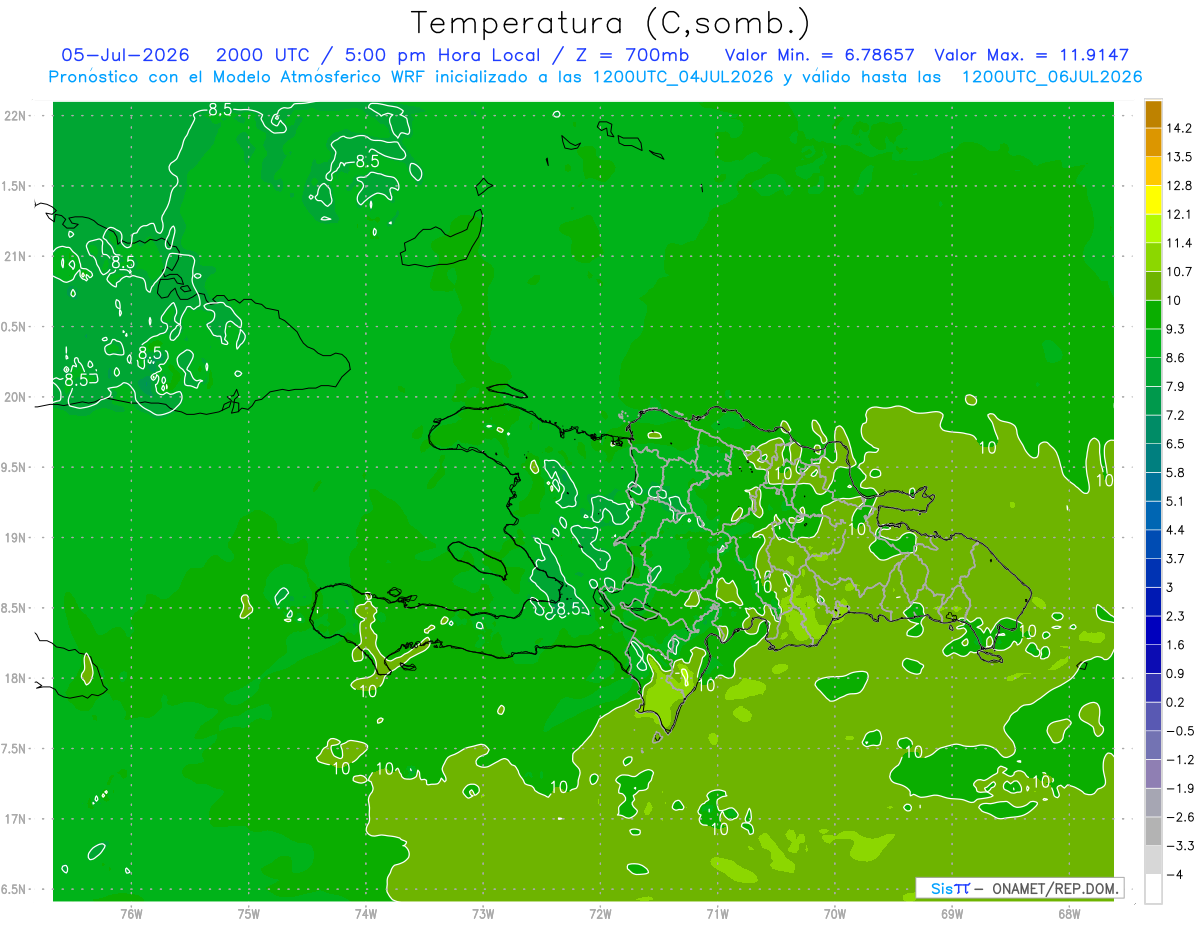Click the "74W" longitude axis label
1200x927 pixels.
(x=366, y=913)
